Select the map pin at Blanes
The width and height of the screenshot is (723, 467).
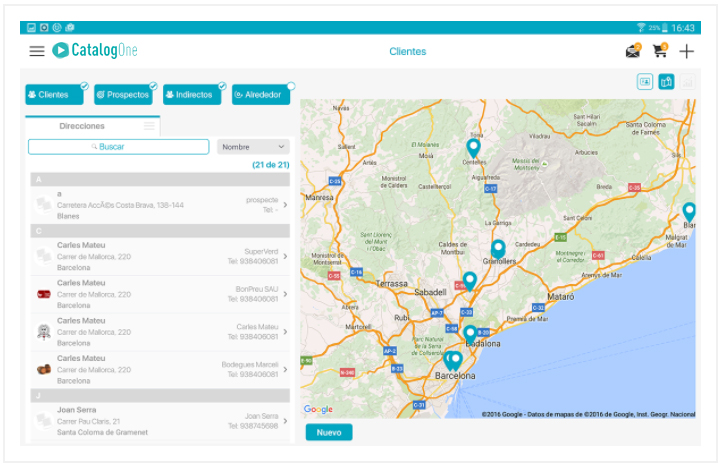coord(689,213)
